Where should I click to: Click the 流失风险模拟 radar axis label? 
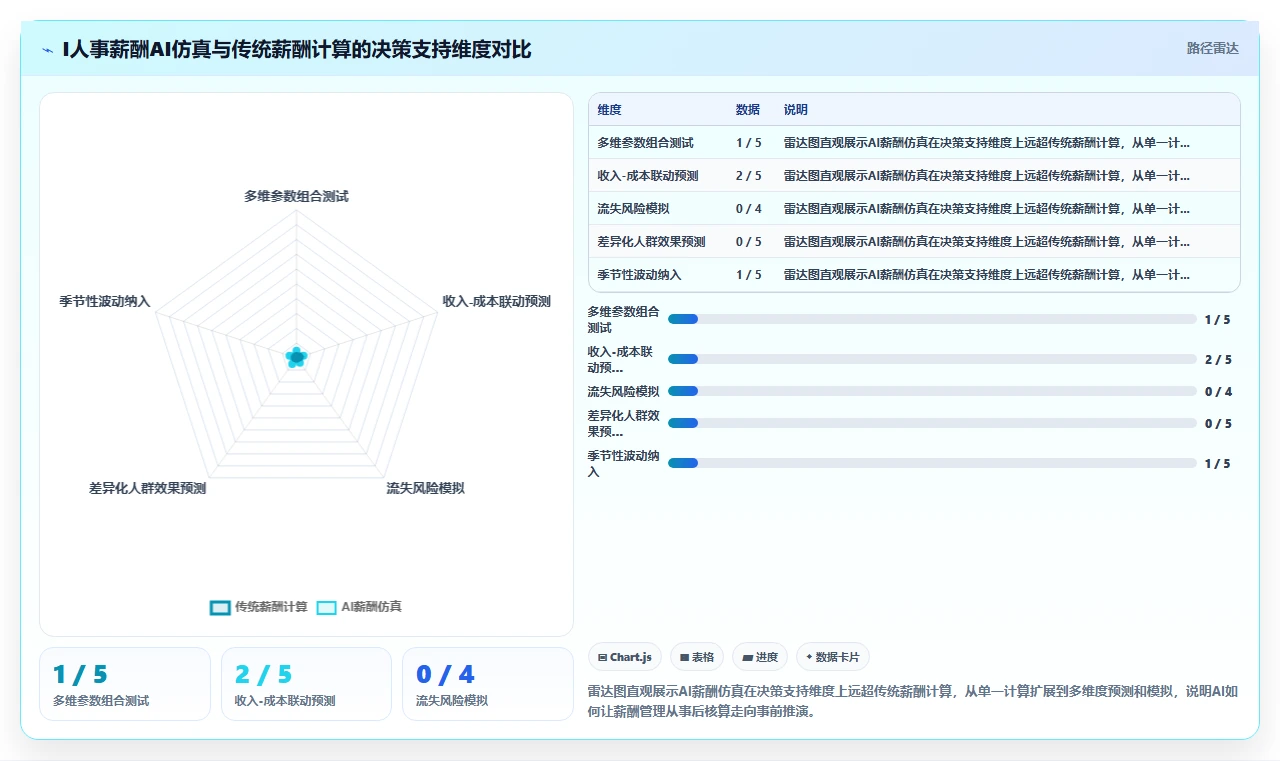426,488
